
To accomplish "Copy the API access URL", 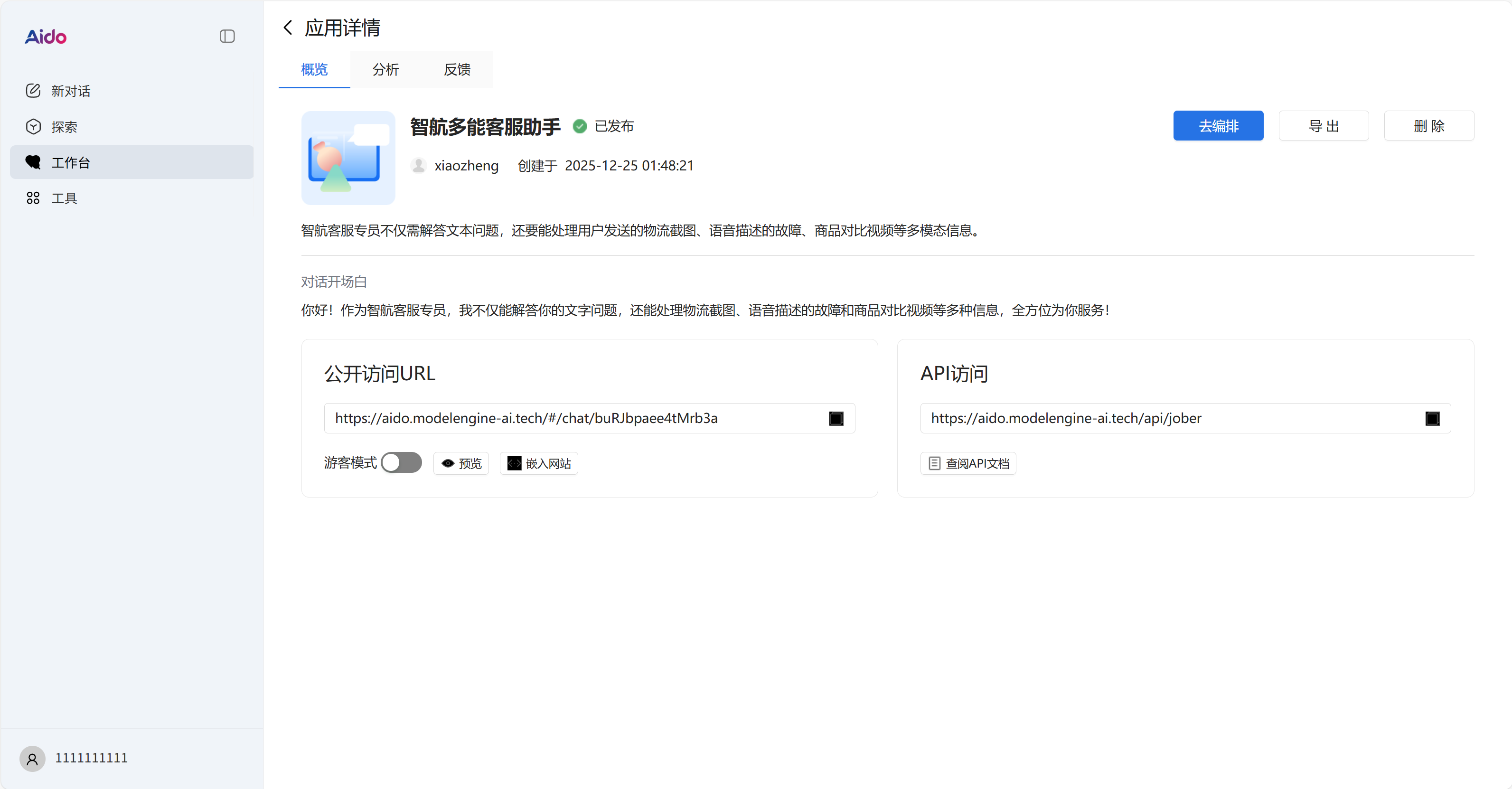I will click(1433, 418).
